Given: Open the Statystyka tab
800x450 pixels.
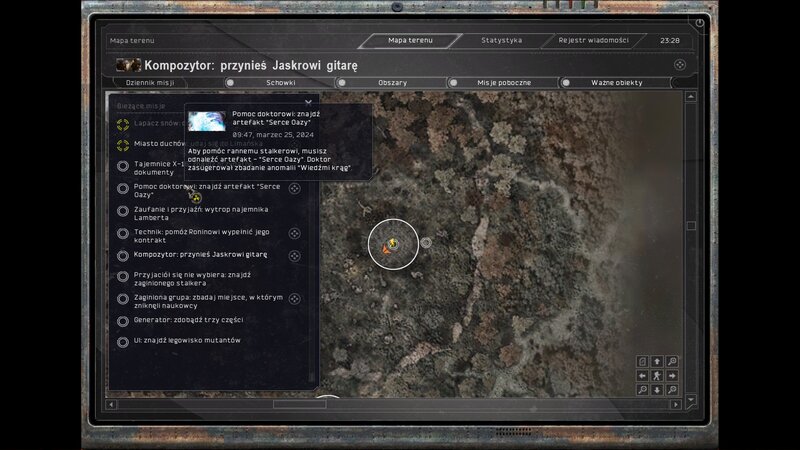Looking at the screenshot, I should click(x=502, y=40).
